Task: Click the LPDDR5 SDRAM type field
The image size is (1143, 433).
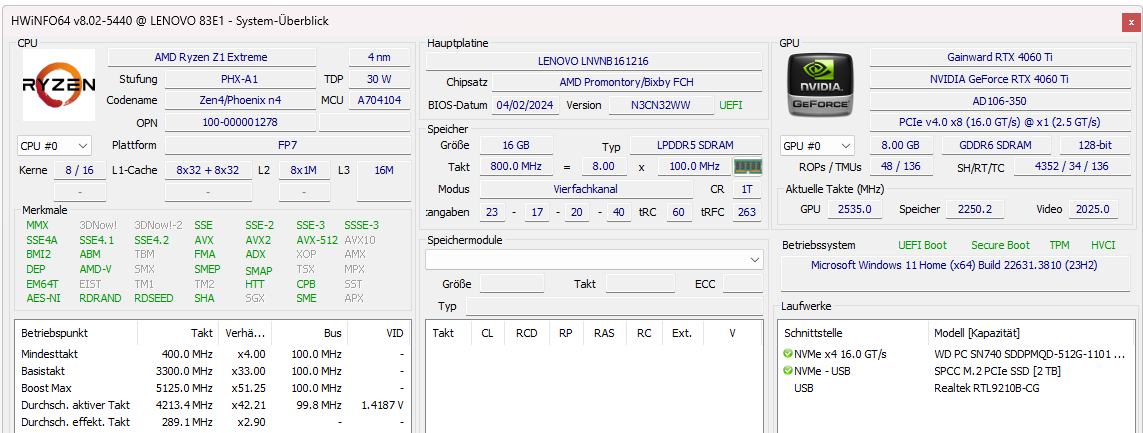Action: pos(696,145)
